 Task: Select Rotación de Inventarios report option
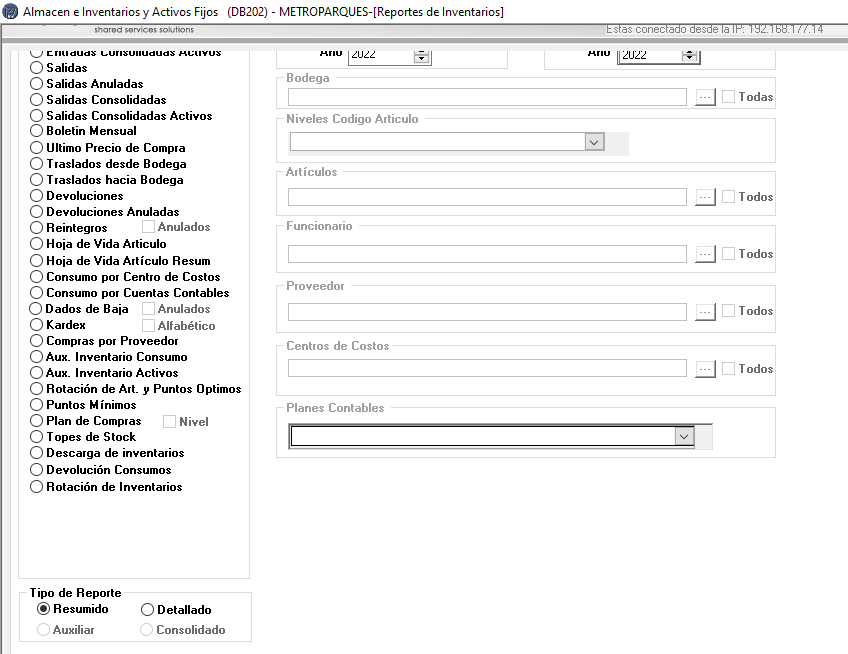point(37,487)
